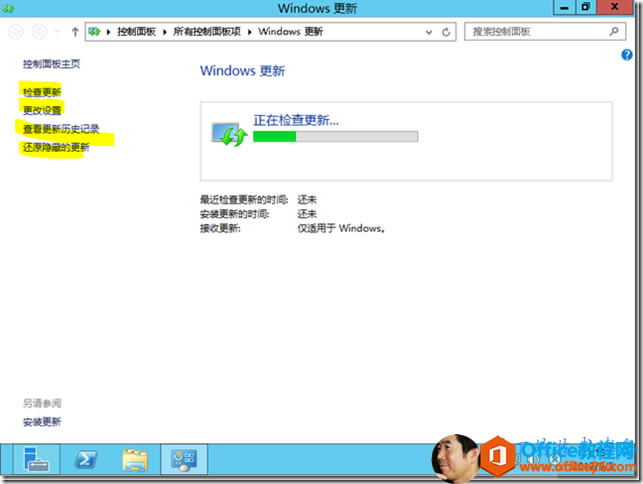This screenshot has height=484, width=643.
Task: Close the Windows 更新 window
Action: tap(615, 8)
